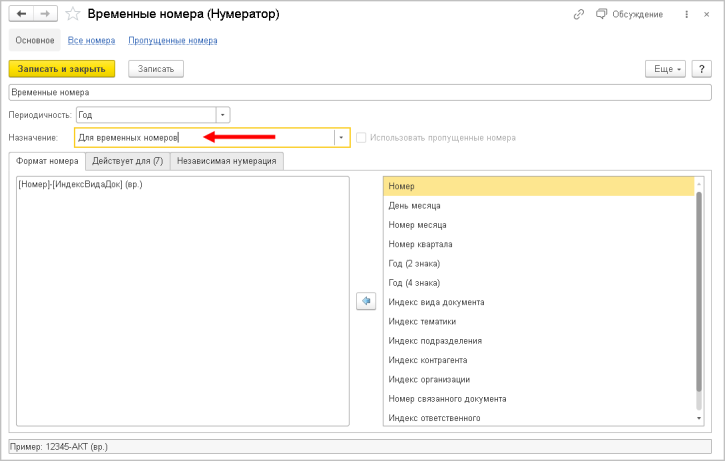Select Номер месяца in the list
This screenshot has width=725, height=461.
point(539,225)
